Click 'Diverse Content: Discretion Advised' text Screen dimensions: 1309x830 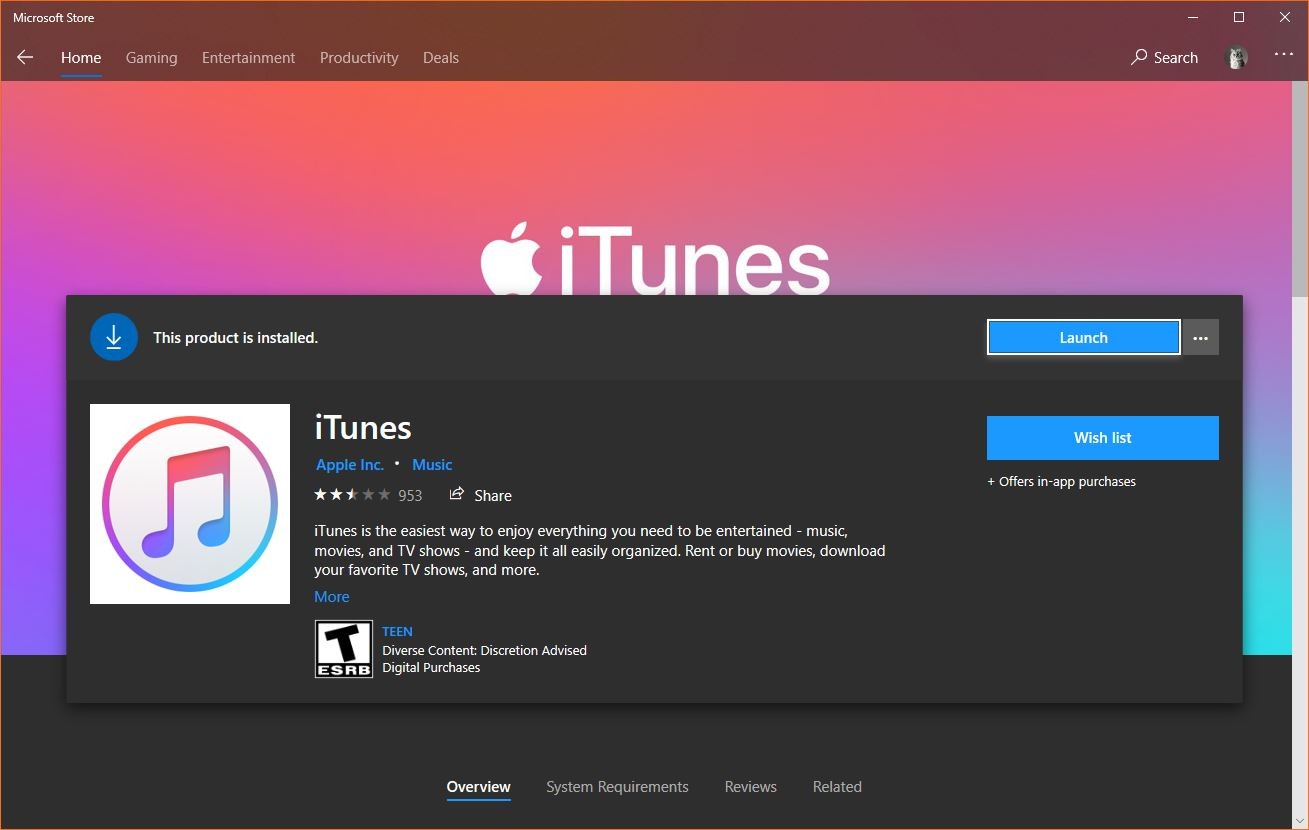484,650
